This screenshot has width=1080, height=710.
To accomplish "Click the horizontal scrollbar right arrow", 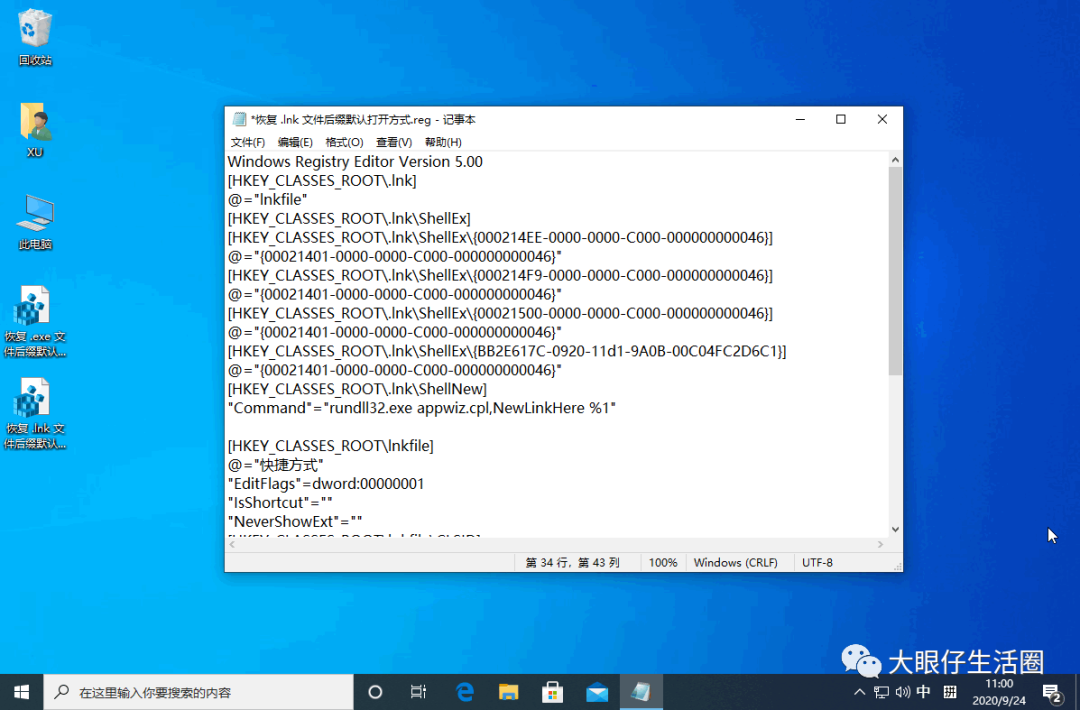I will 880,544.
